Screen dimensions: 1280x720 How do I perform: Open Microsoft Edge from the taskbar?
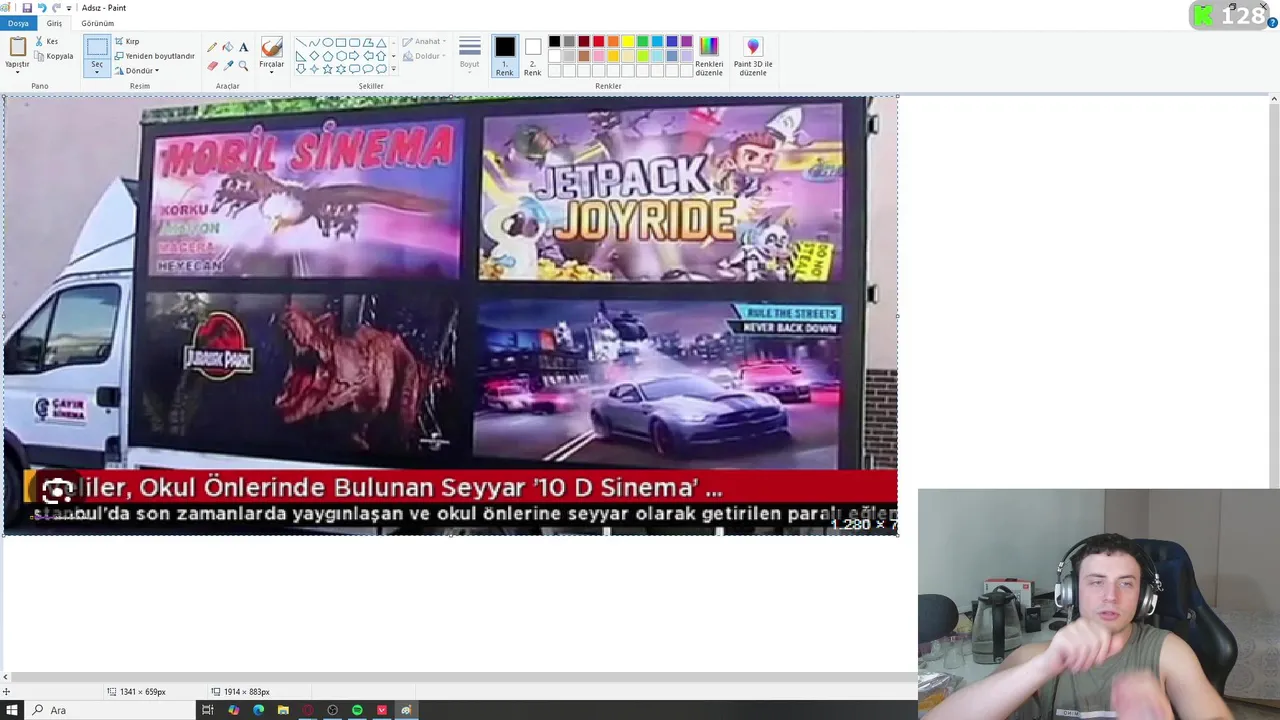click(x=258, y=710)
